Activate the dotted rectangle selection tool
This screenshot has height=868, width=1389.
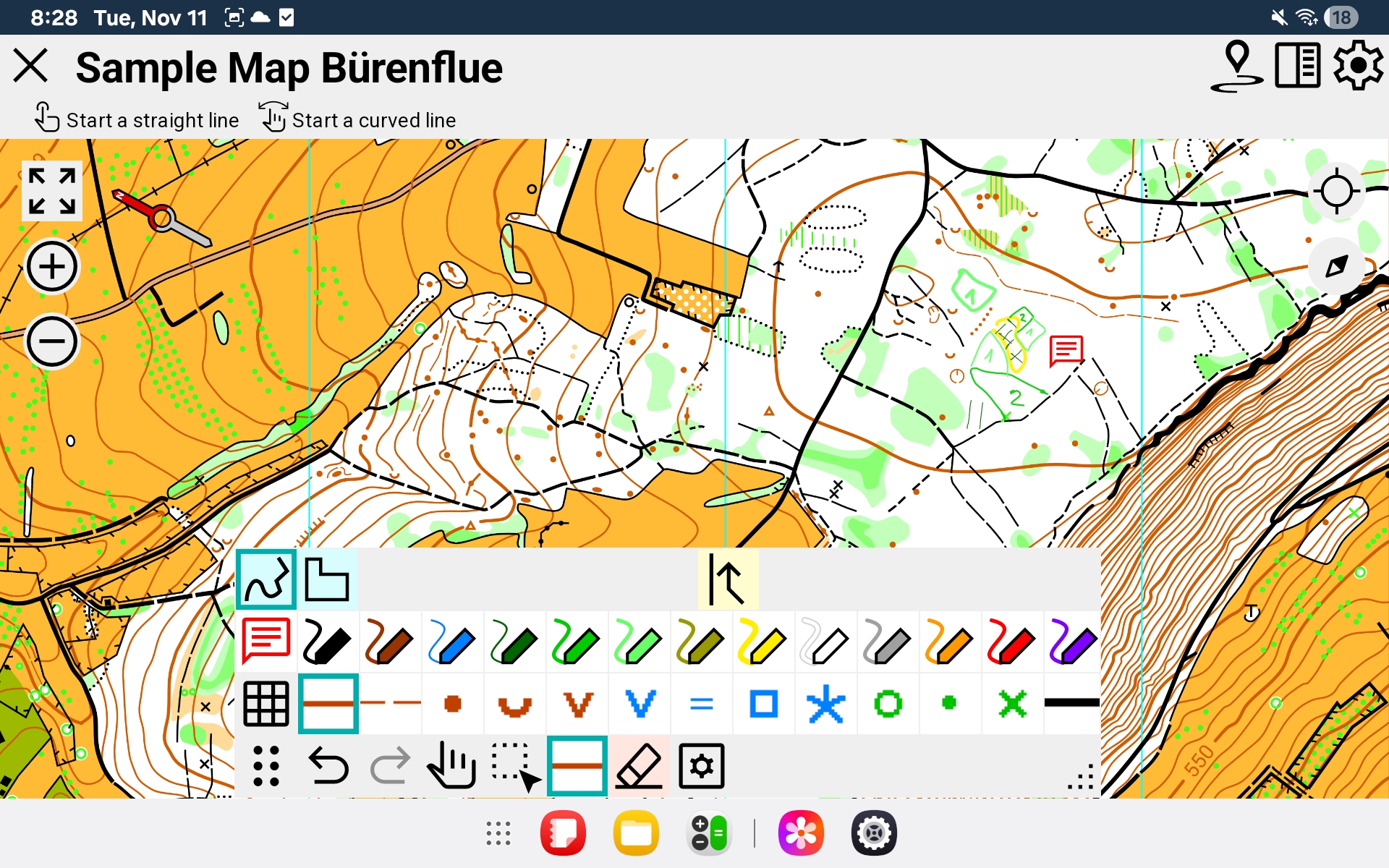514,765
